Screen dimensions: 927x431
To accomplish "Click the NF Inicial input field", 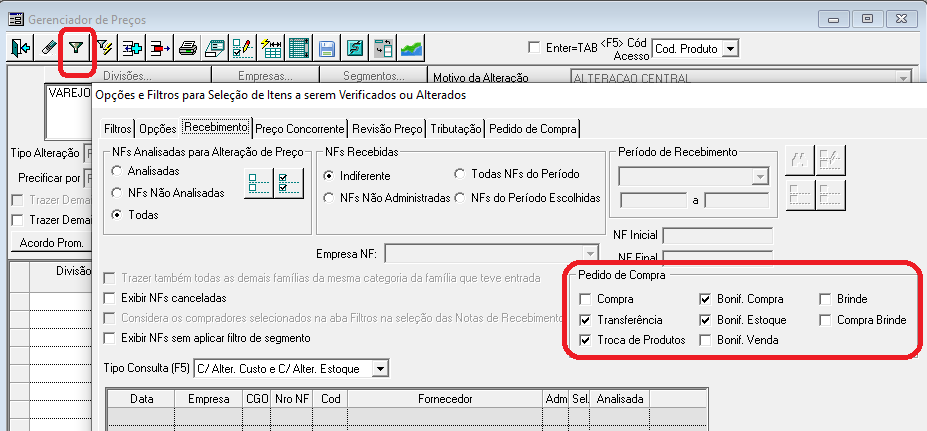I will [x=718, y=235].
